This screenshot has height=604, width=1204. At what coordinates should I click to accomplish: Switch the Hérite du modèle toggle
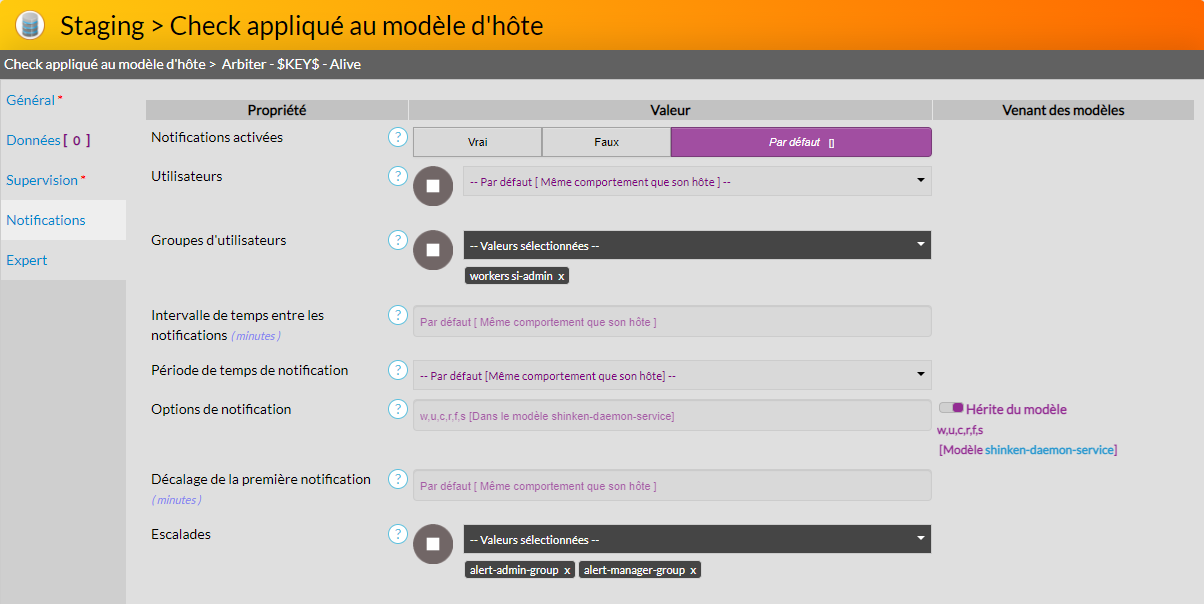click(951, 408)
